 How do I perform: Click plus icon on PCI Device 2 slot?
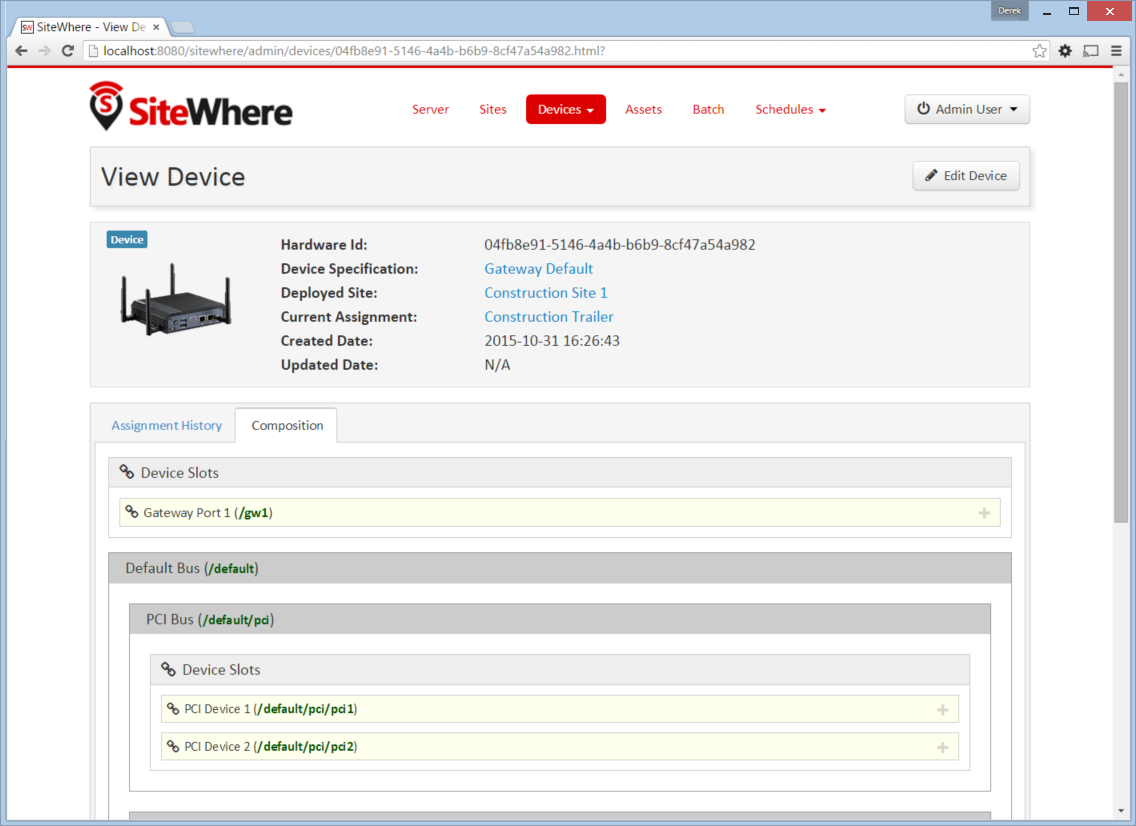[943, 747]
